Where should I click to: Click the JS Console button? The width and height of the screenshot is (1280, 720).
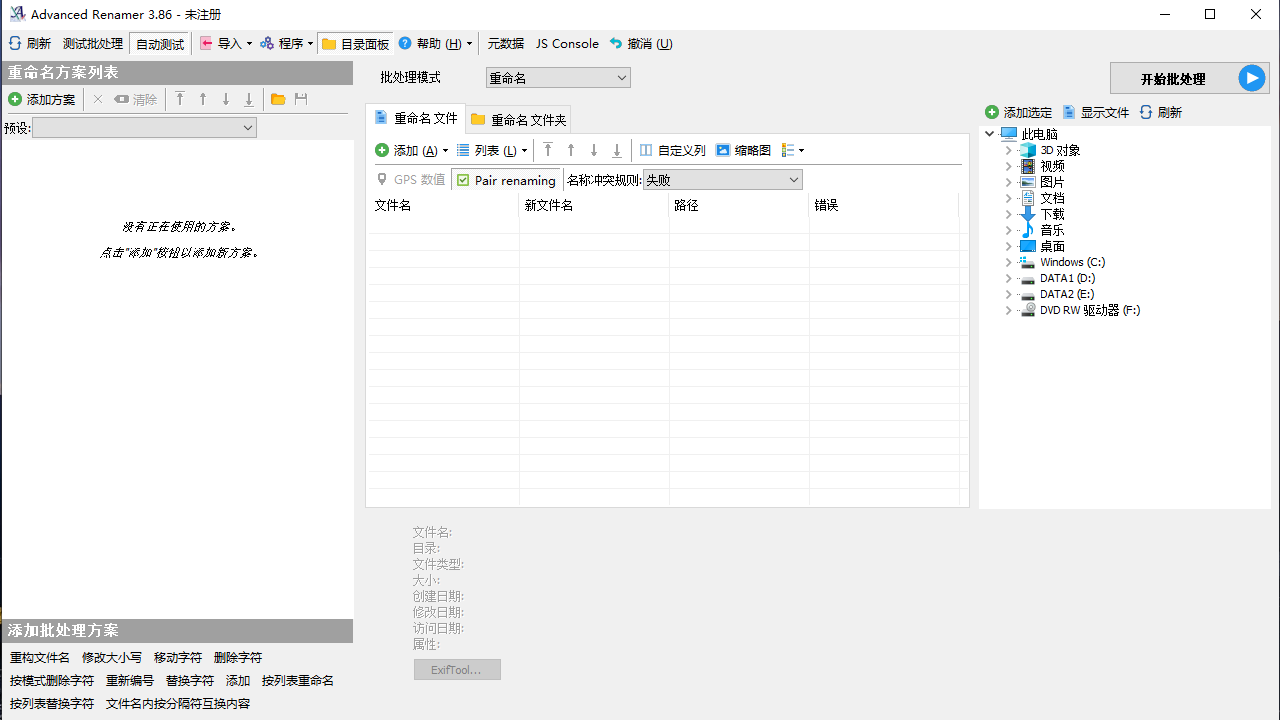coord(567,44)
